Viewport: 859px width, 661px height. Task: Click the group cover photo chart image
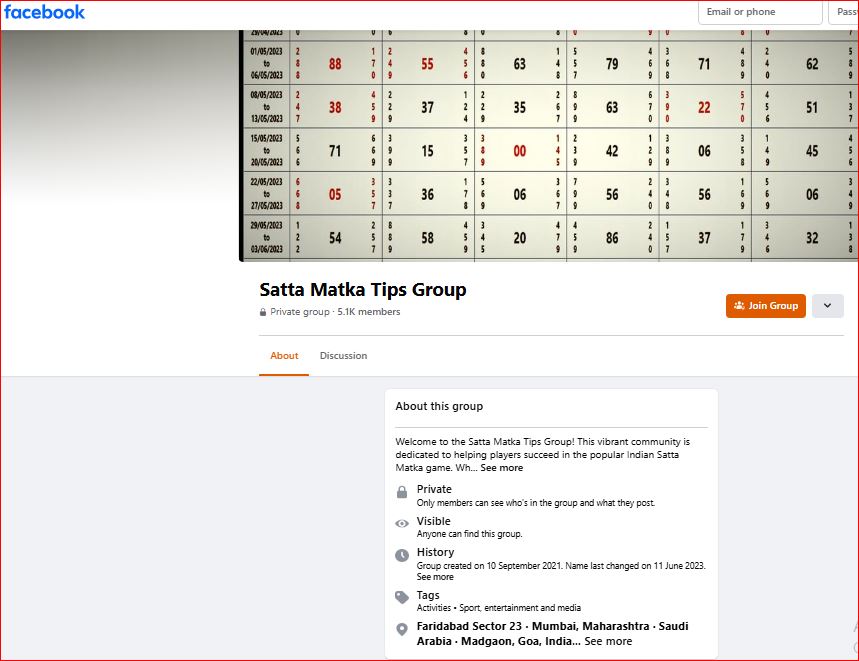click(x=540, y=140)
